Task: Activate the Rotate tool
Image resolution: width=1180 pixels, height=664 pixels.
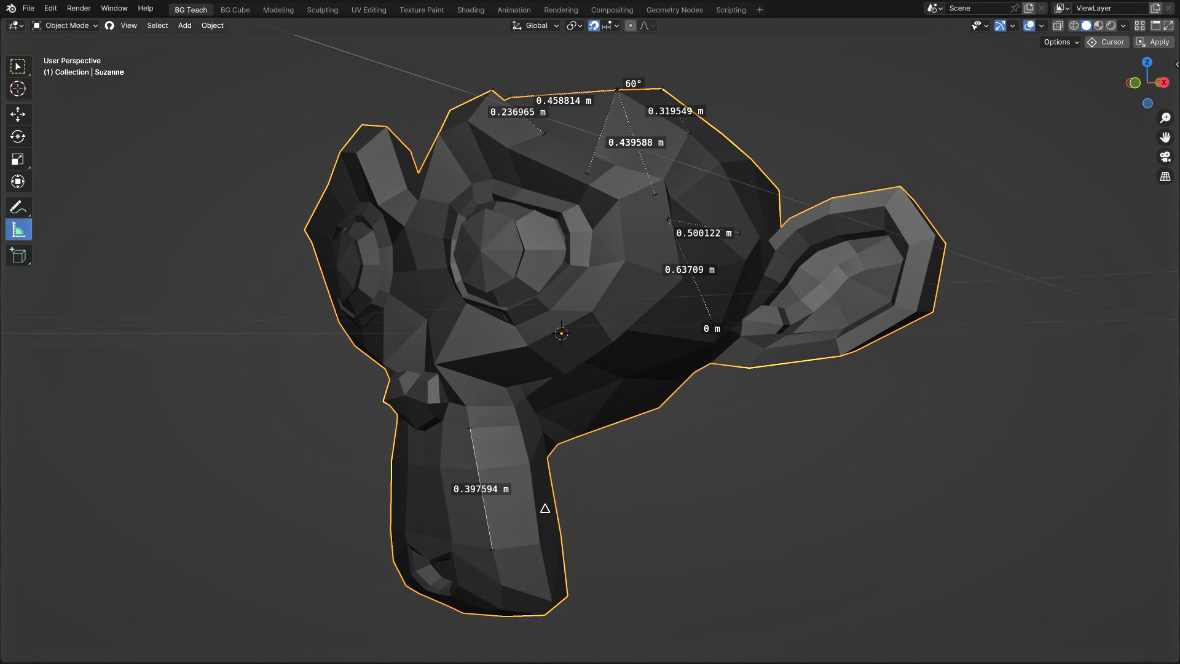Action: coord(18,137)
